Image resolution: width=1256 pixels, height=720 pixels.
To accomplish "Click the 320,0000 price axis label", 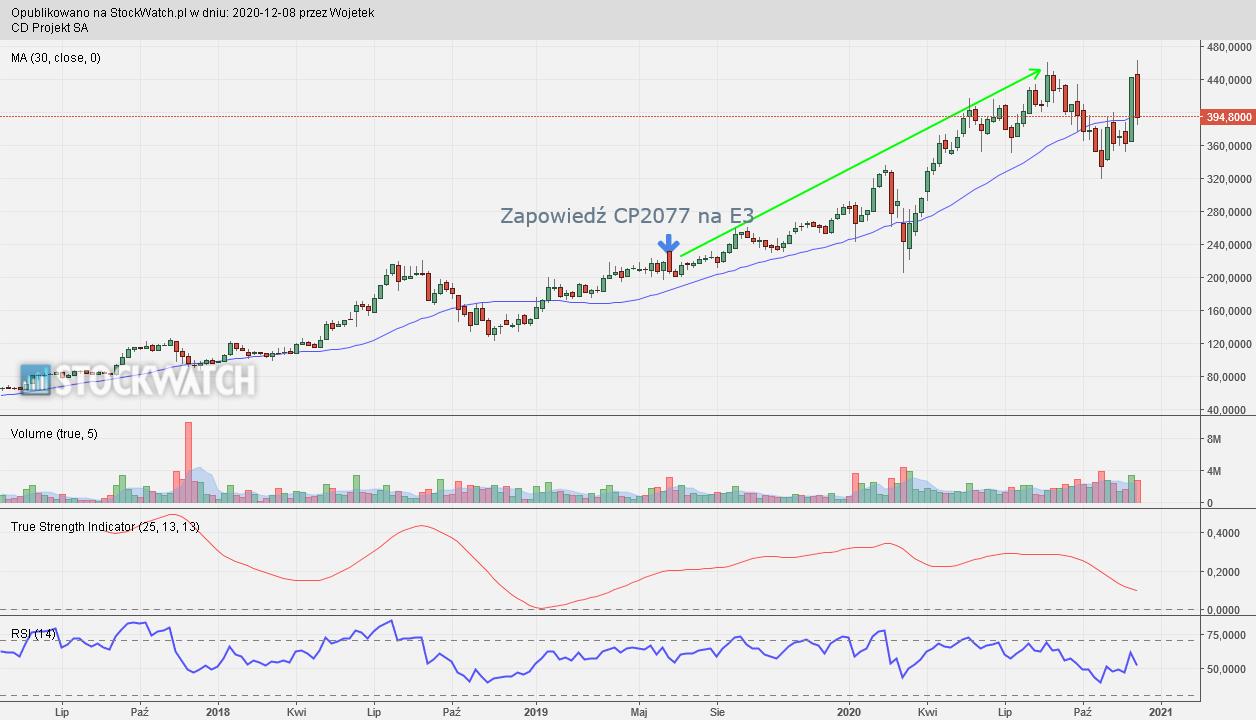I will coord(1229,179).
